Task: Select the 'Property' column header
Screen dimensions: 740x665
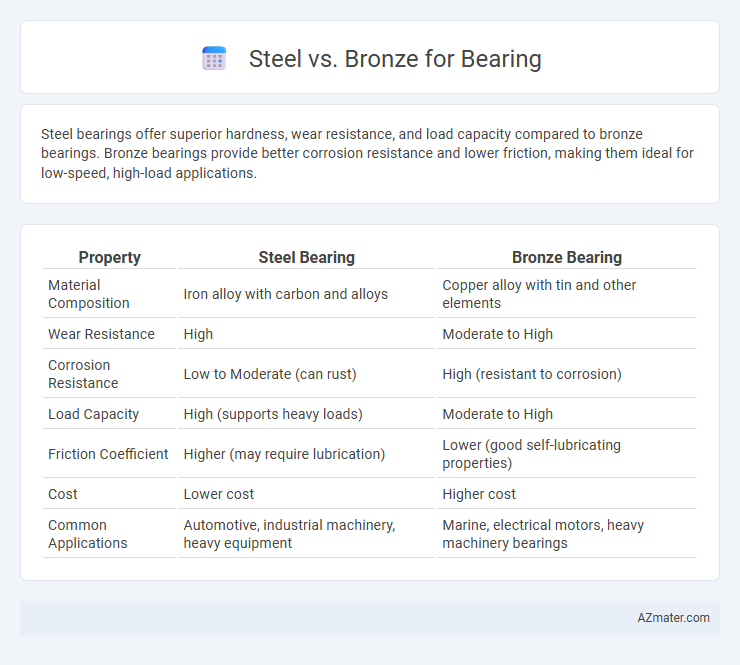Action: (x=109, y=257)
